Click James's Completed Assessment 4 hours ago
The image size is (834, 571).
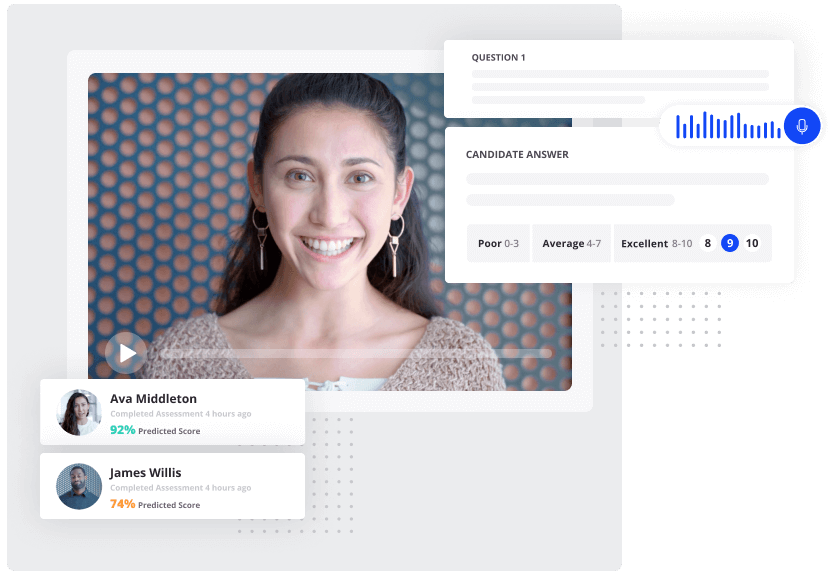(x=180, y=488)
